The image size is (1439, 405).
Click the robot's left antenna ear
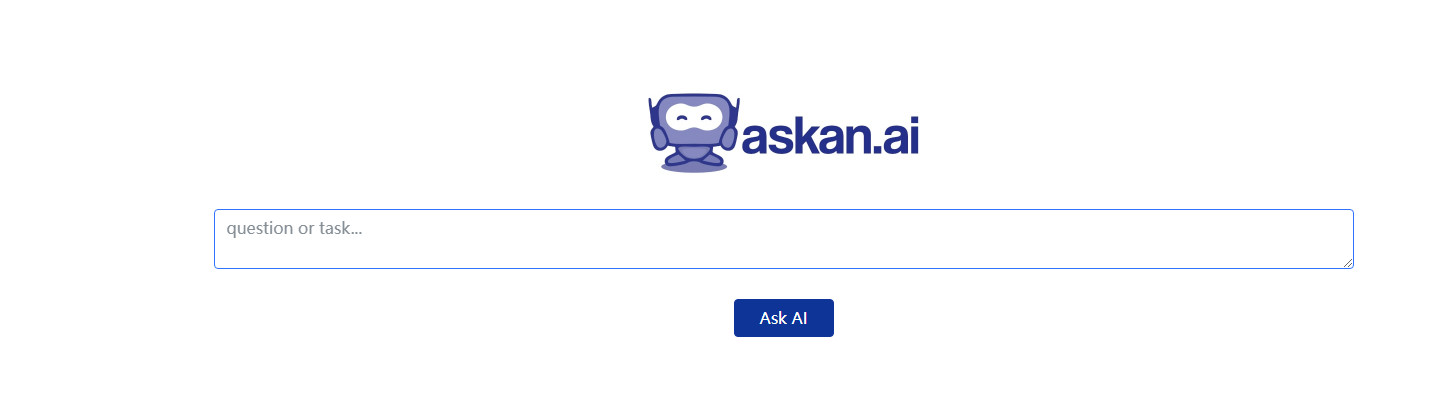[653, 111]
